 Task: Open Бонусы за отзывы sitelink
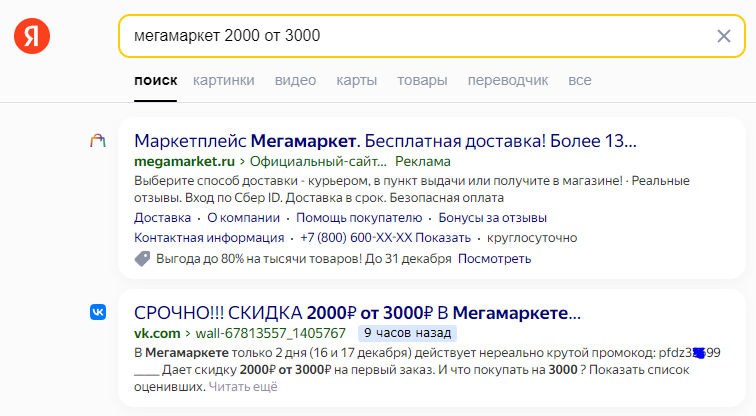tap(492, 218)
